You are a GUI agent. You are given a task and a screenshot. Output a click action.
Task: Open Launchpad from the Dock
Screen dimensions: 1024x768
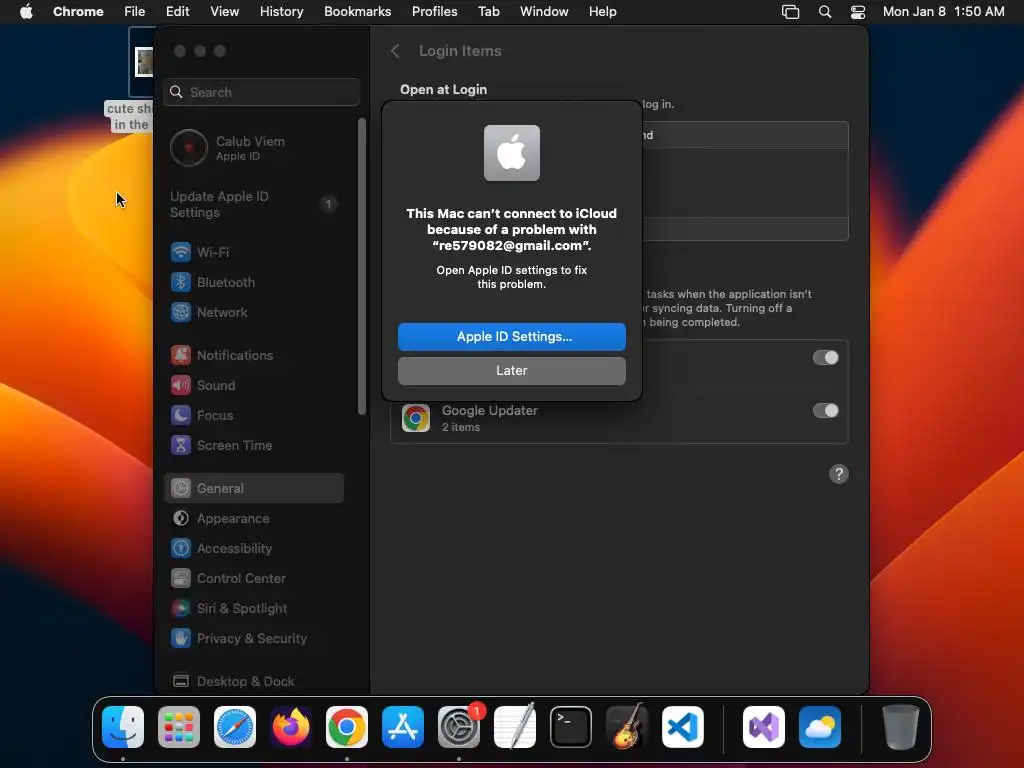(179, 727)
